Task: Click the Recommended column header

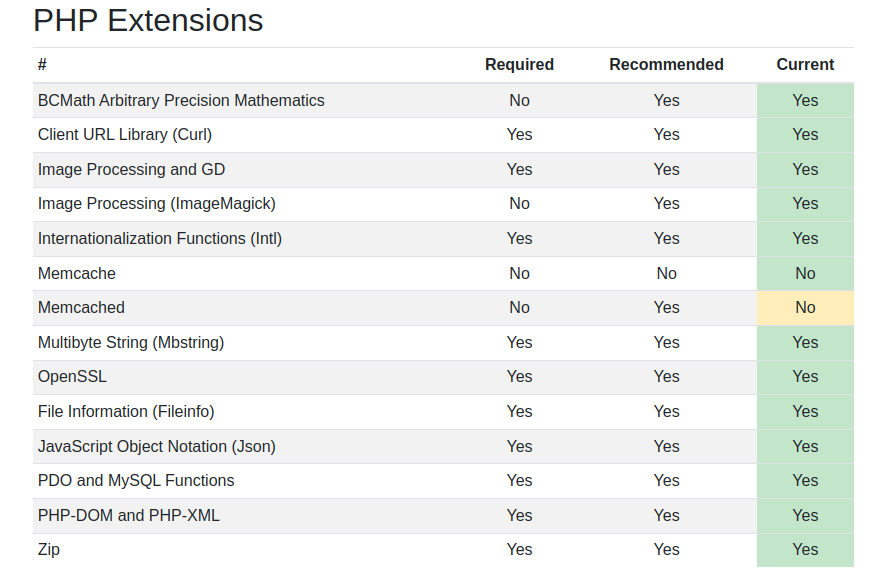Action: pyautogui.click(x=666, y=65)
